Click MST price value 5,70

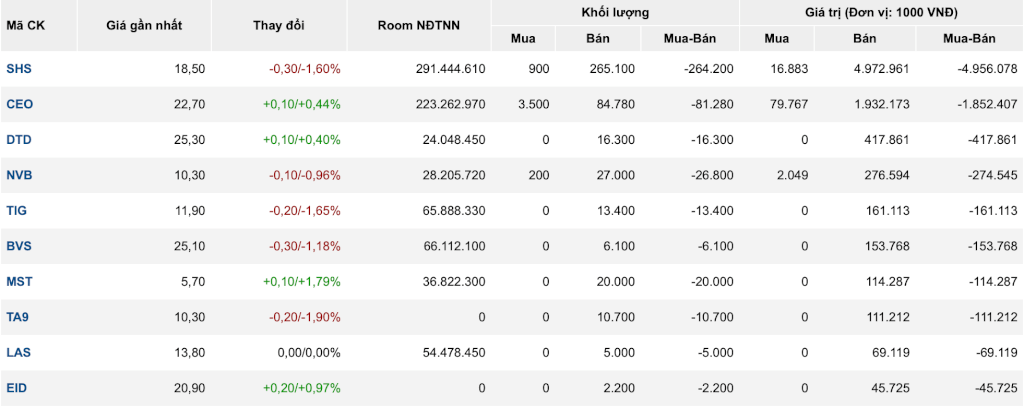[194, 282]
